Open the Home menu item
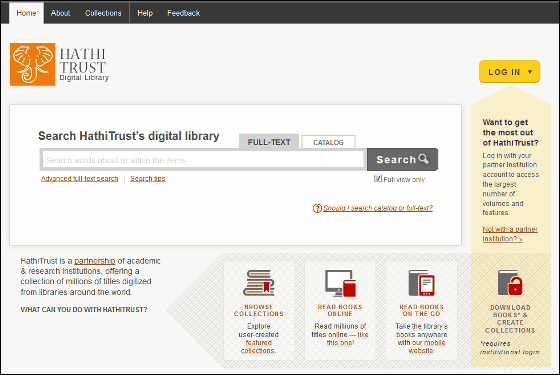The height and width of the screenshot is (375, 560). pos(26,13)
